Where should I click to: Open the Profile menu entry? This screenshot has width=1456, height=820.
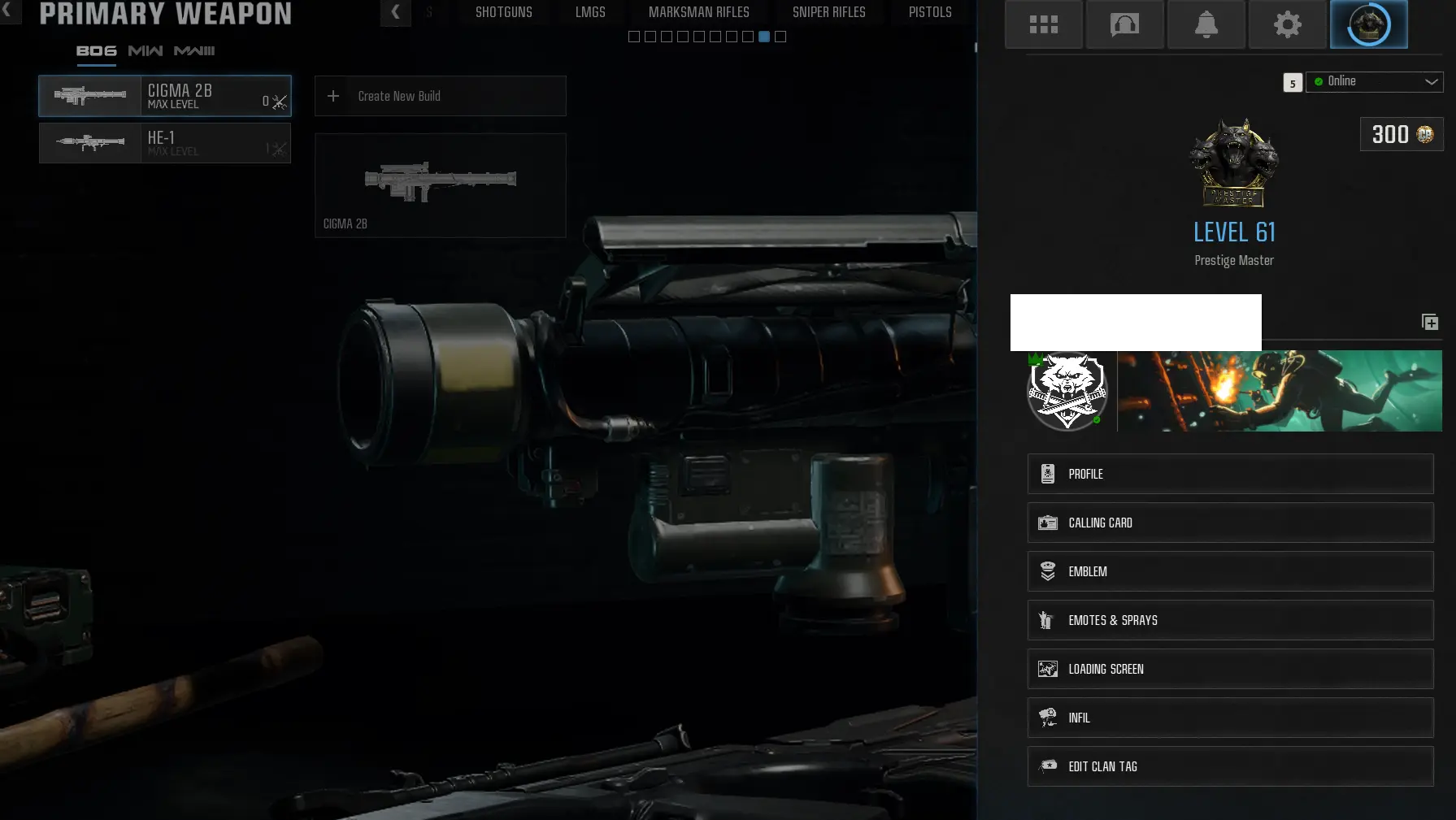click(x=1231, y=474)
